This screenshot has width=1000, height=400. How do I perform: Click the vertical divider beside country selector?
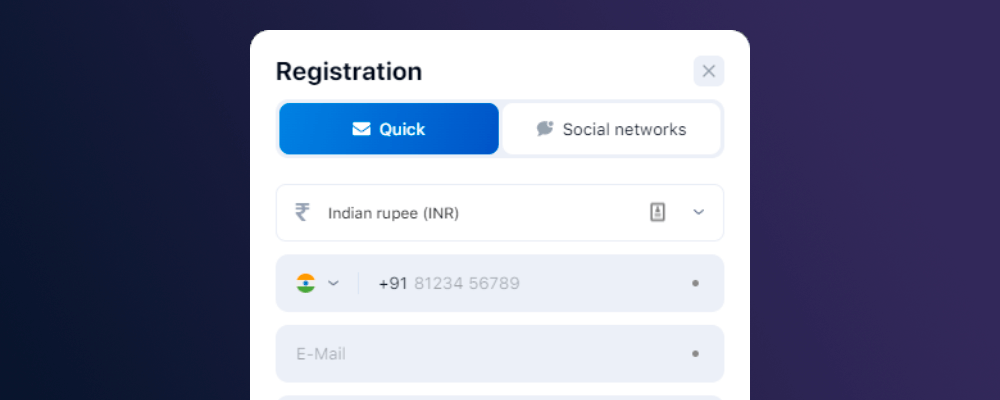(359, 283)
